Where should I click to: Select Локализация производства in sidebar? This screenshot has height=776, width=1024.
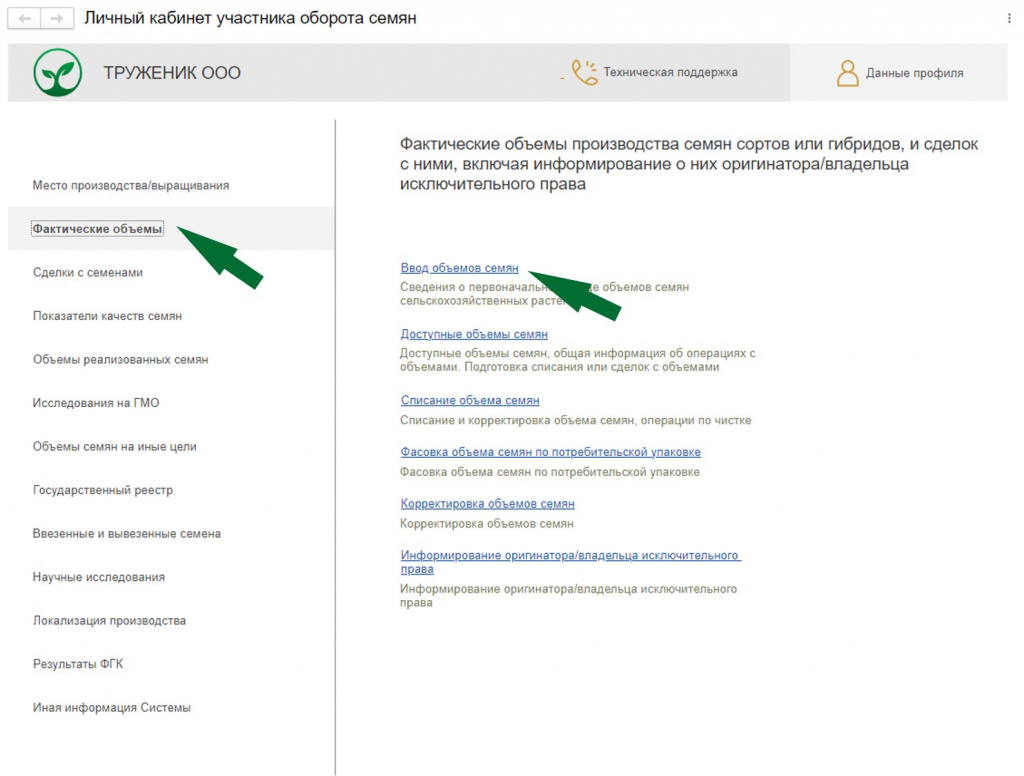click(109, 621)
